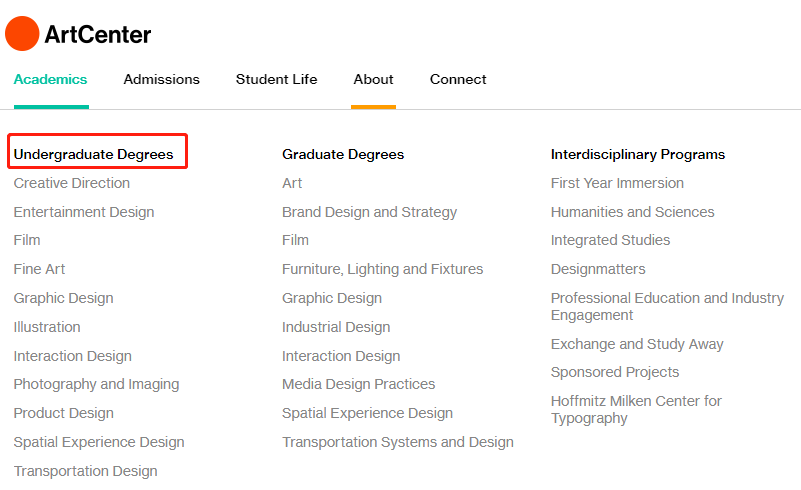The height and width of the screenshot is (490, 801).
Task: Open Brand Design and Strategy link
Action: click(x=369, y=212)
